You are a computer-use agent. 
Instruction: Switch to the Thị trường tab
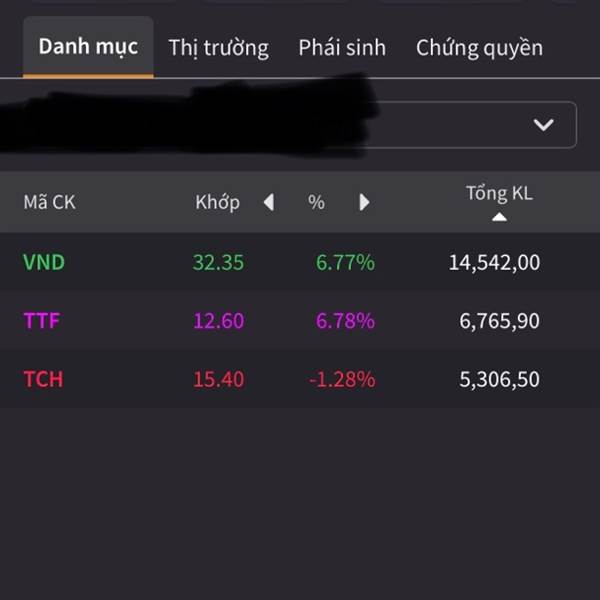point(218,48)
